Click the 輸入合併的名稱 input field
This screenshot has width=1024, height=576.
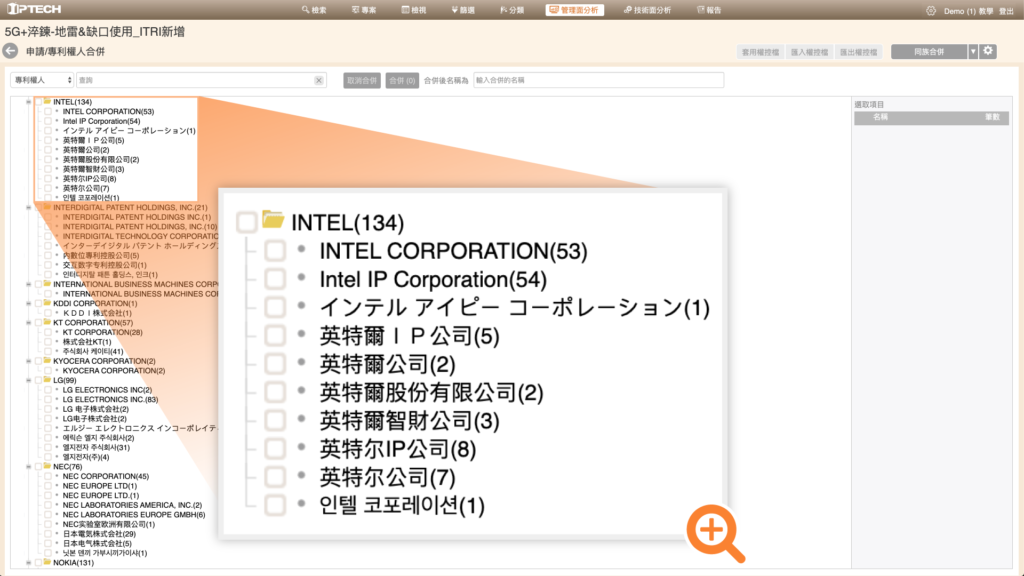point(598,80)
